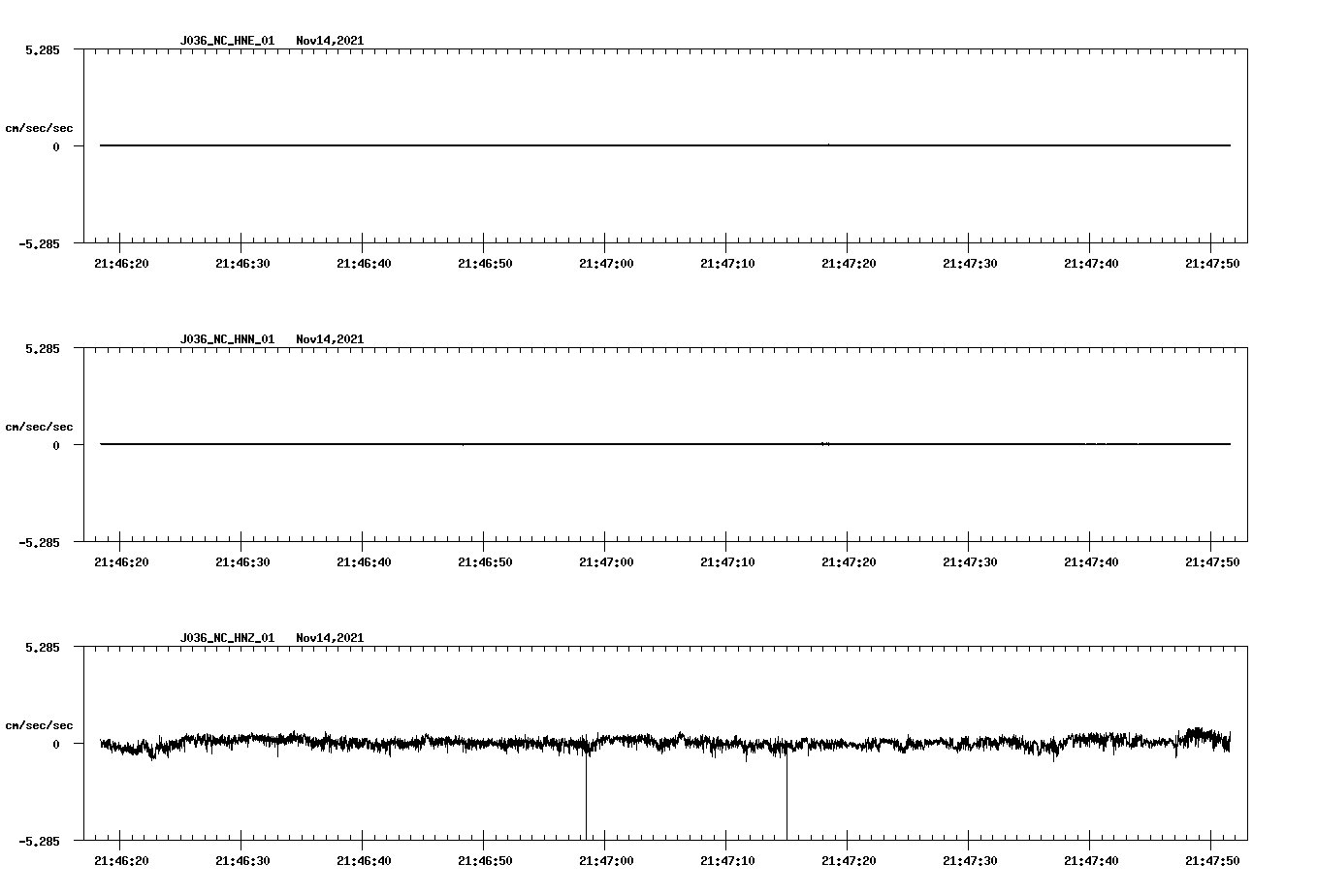Click the small HNN blip near 21:47:18
Screen dimensions: 1317x896
click(x=825, y=443)
